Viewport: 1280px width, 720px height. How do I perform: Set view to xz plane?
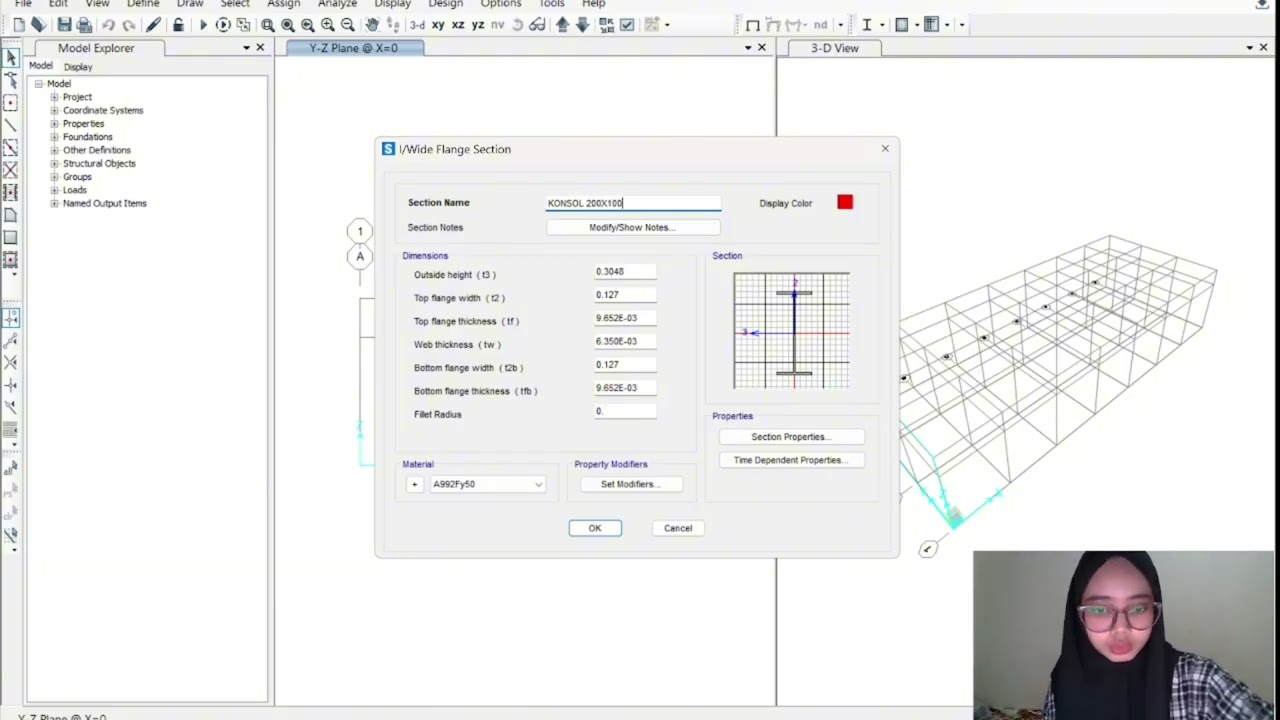coord(458,25)
